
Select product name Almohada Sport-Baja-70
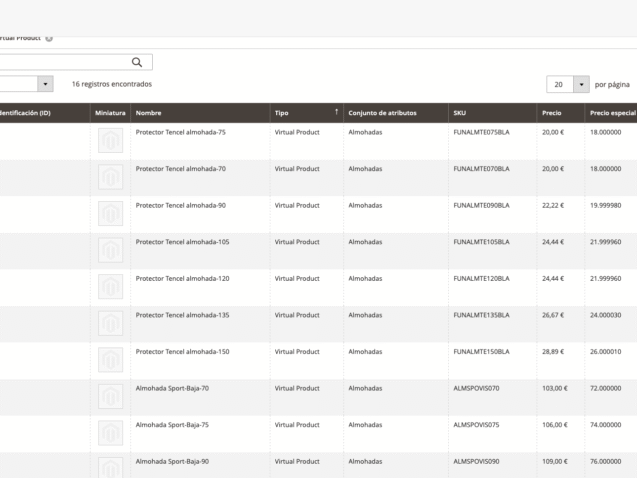(172, 388)
